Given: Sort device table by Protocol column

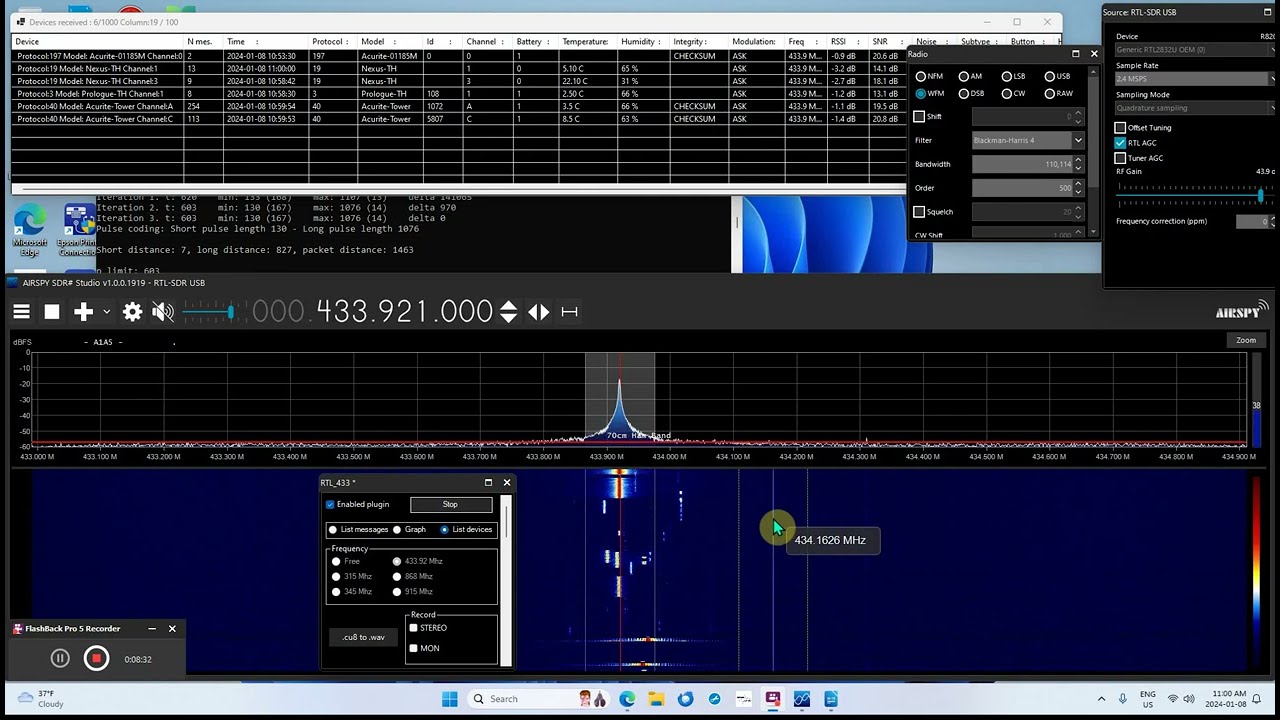Looking at the screenshot, I should click(x=330, y=42).
